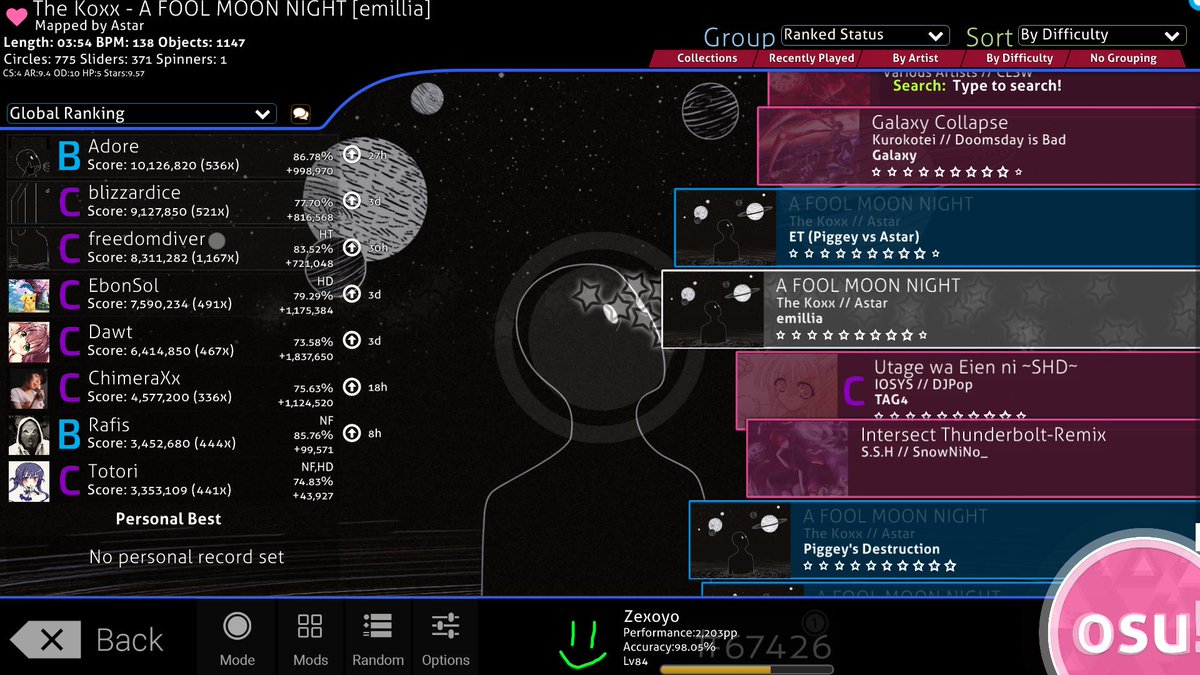Select the emillia difficulty card
This screenshot has height=675, width=1200.
[x=930, y=309]
